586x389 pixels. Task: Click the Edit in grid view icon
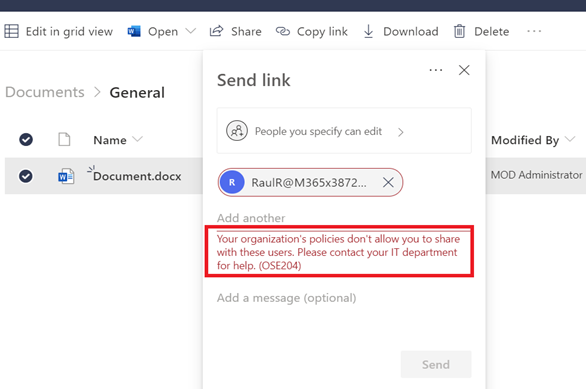pyautogui.click(x=11, y=31)
